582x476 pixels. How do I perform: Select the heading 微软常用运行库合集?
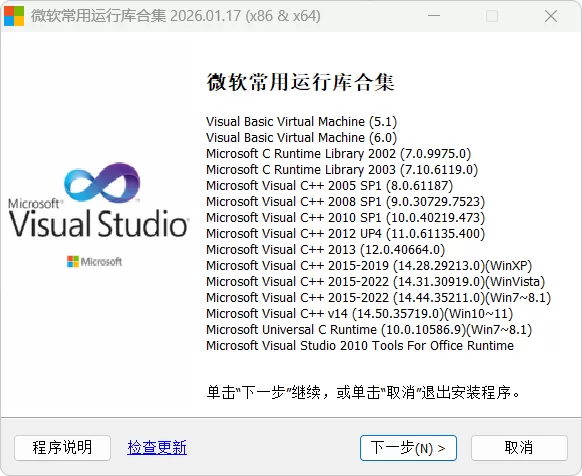click(300, 82)
